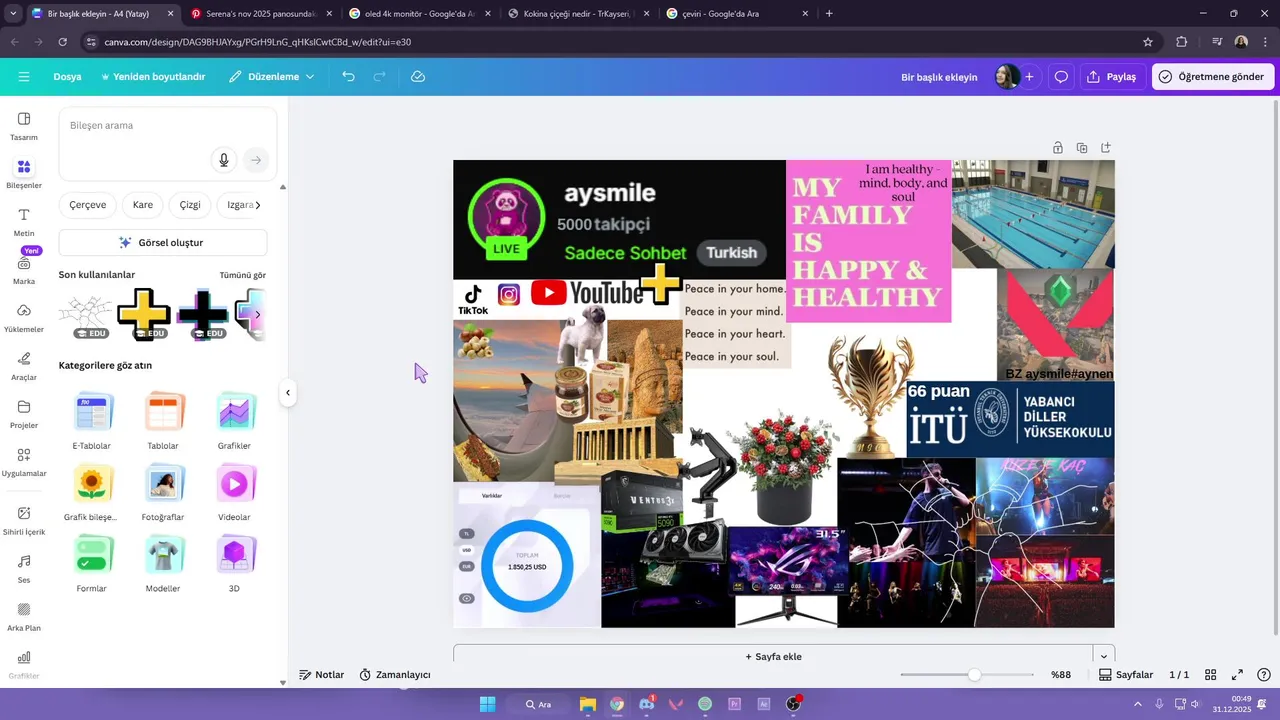1280x720 pixels.
Task: Open the Sihirli İçerik panel
Action: (24, 520)
